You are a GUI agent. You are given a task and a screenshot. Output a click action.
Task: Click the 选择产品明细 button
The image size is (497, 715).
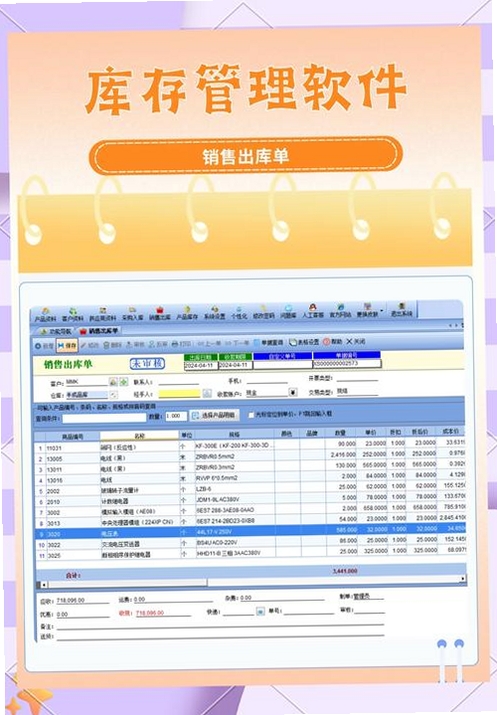(x=214, y=415)
